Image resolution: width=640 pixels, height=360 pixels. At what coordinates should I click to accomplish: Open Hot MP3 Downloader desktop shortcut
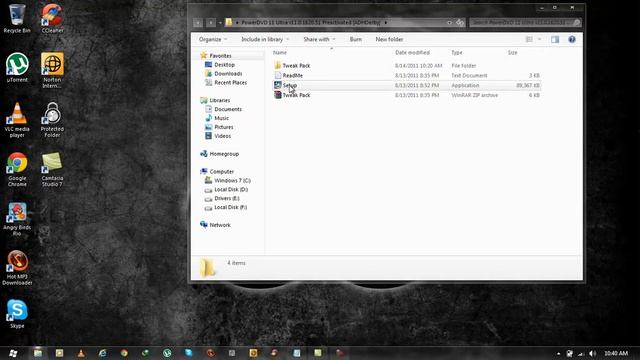coord(17,268)
